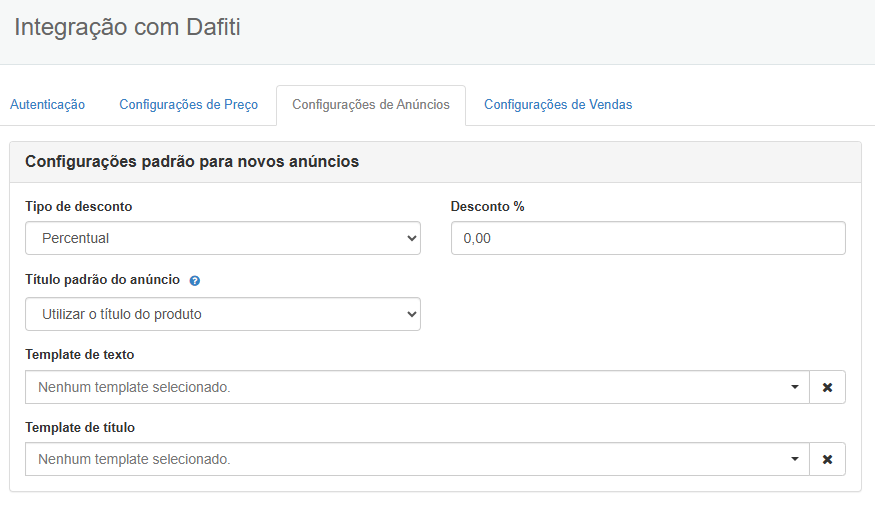Click the 'Template de texto' label
This screenshot has width=875, height=505.
80,355
